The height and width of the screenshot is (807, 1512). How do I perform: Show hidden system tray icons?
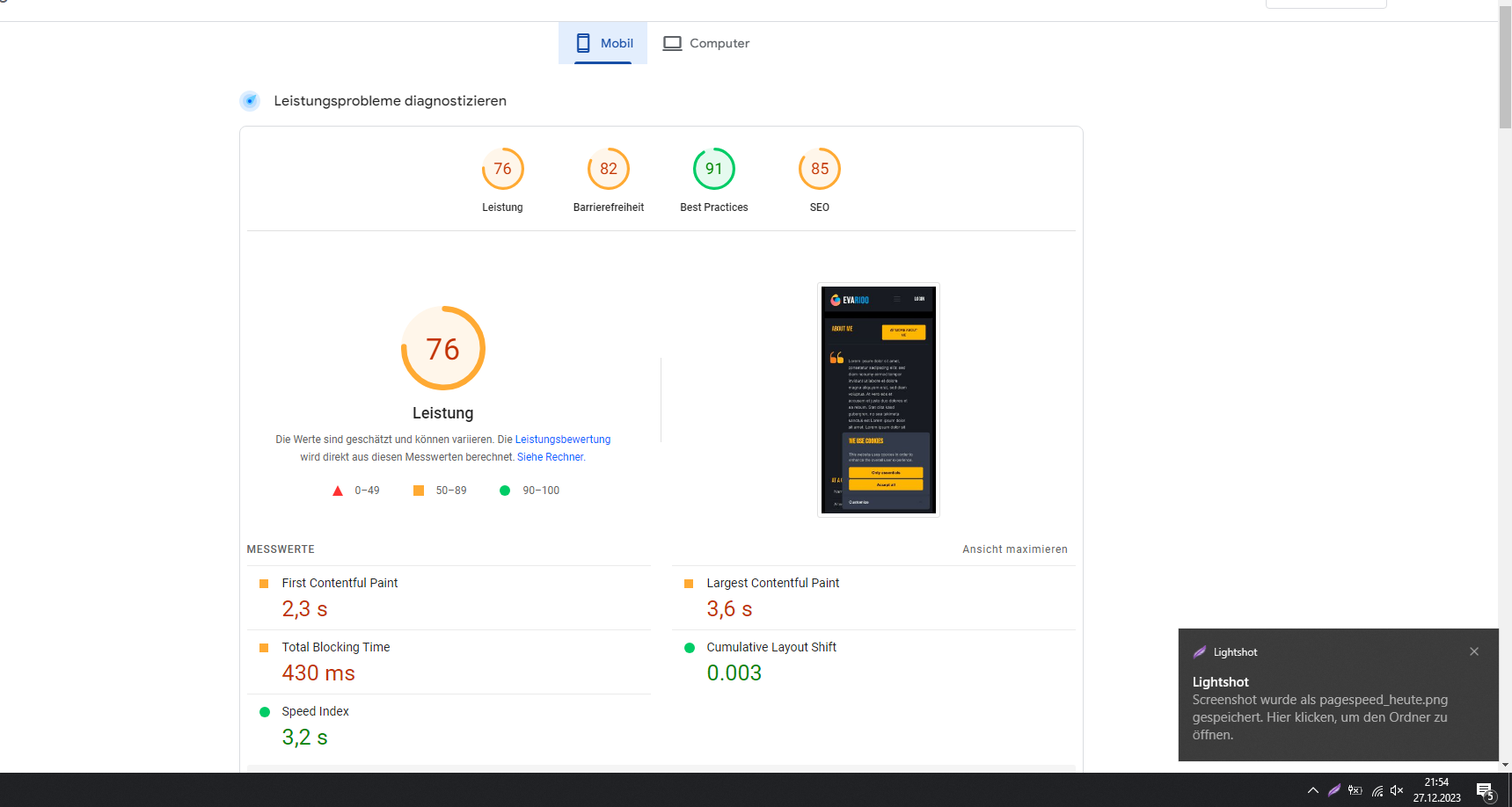[1312, 790]
